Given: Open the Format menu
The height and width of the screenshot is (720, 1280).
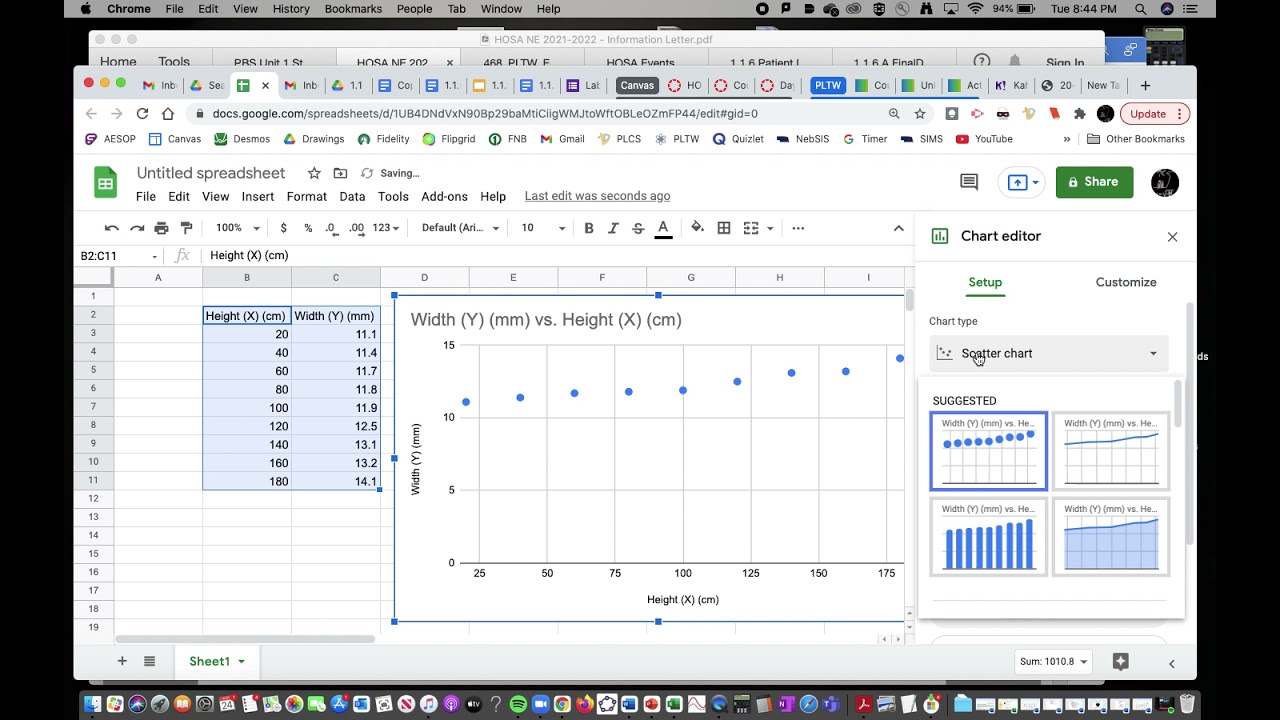Looking at the screenshot, I should (x=306, y=196).
